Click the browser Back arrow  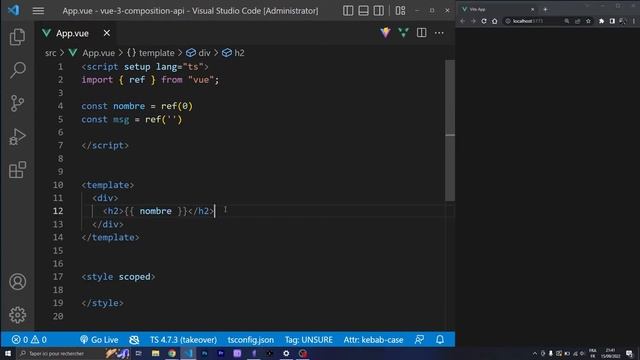pyautogui.click(x=462, y=21)
